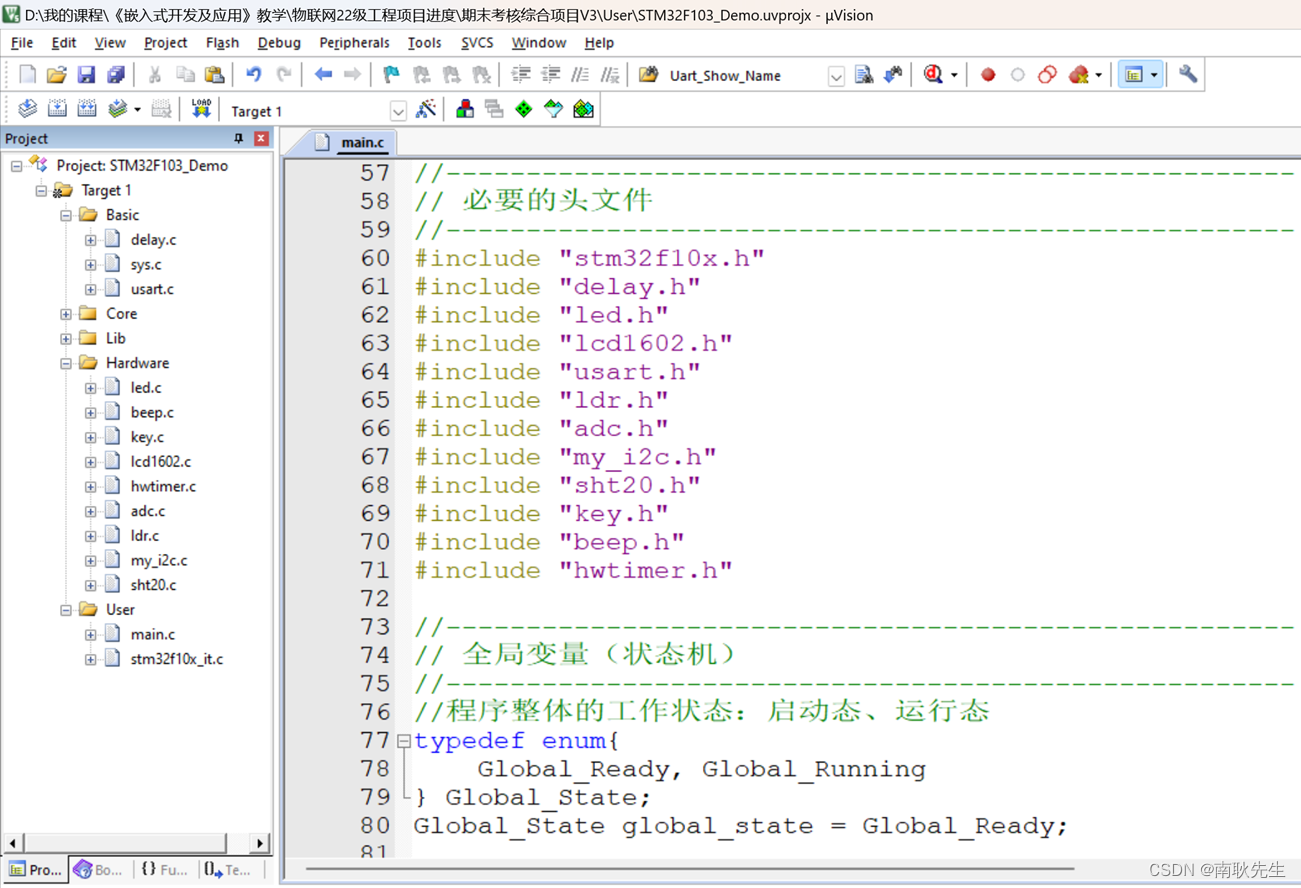Click the Find in Files icon
This screenshot has height=888, width=1301.
[x=648, y=75]
